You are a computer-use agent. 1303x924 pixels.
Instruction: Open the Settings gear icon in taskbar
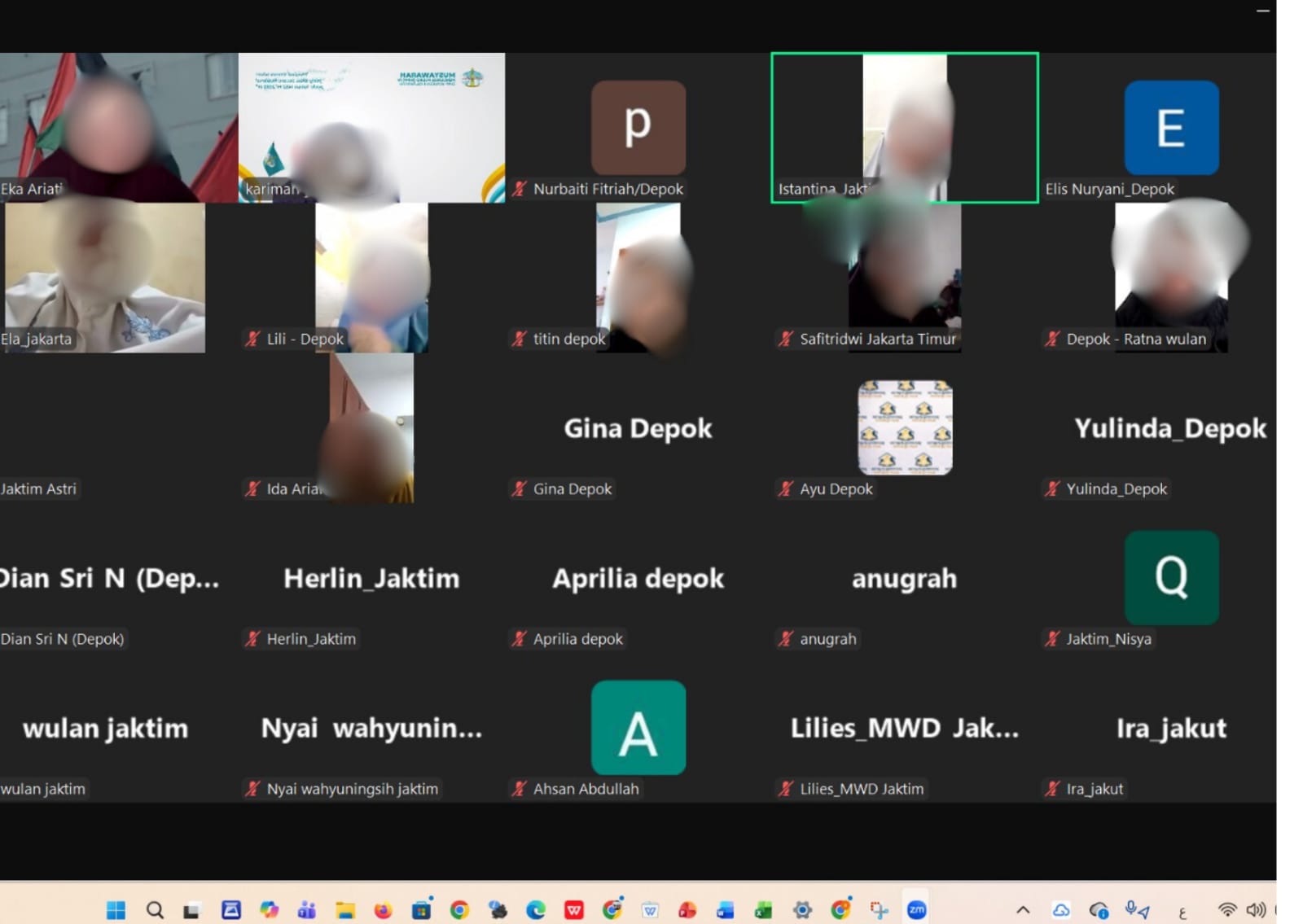[x=802, y=909]
